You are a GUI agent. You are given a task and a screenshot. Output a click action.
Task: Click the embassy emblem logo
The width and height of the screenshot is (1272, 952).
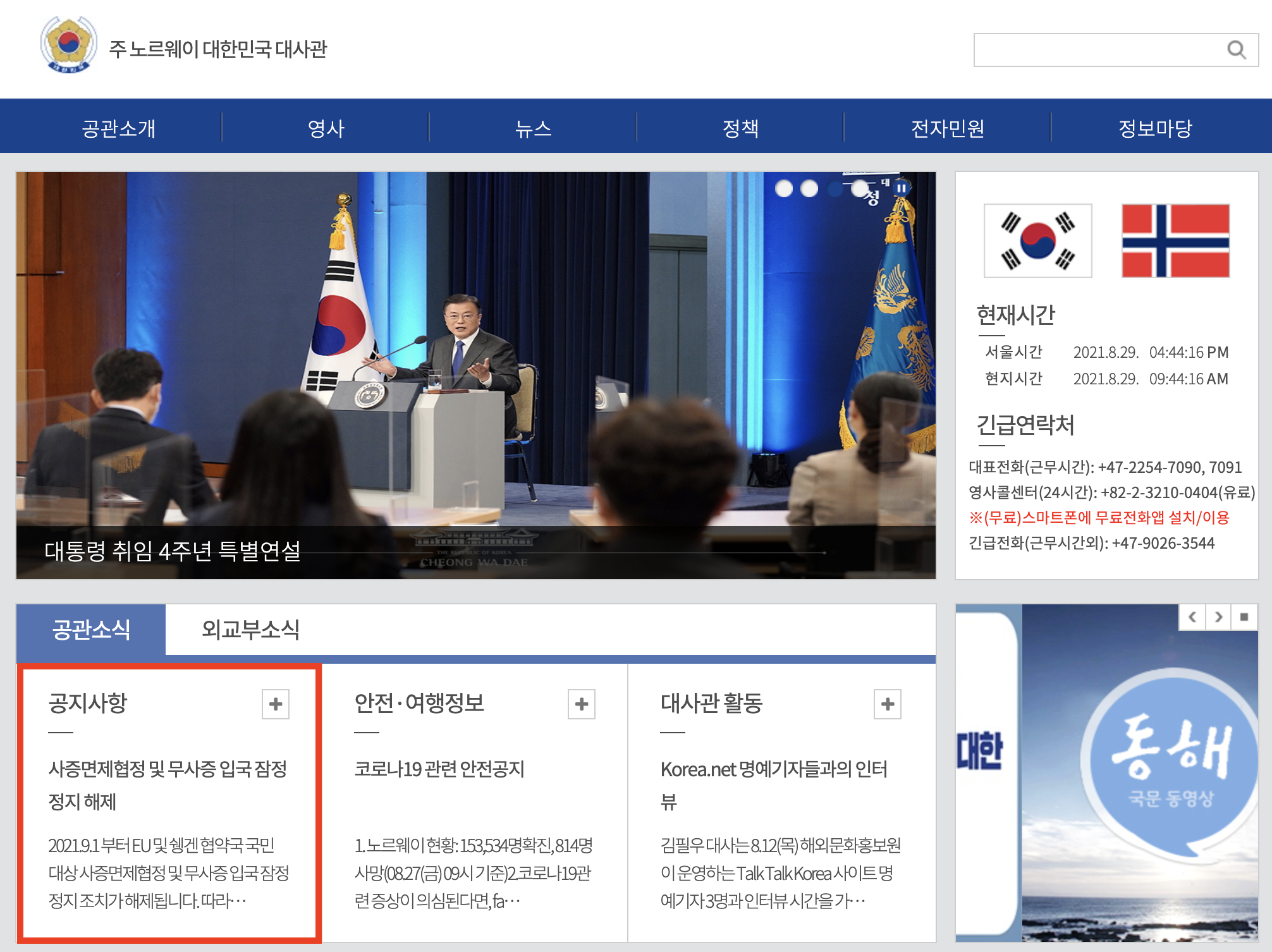coord(68,46)
